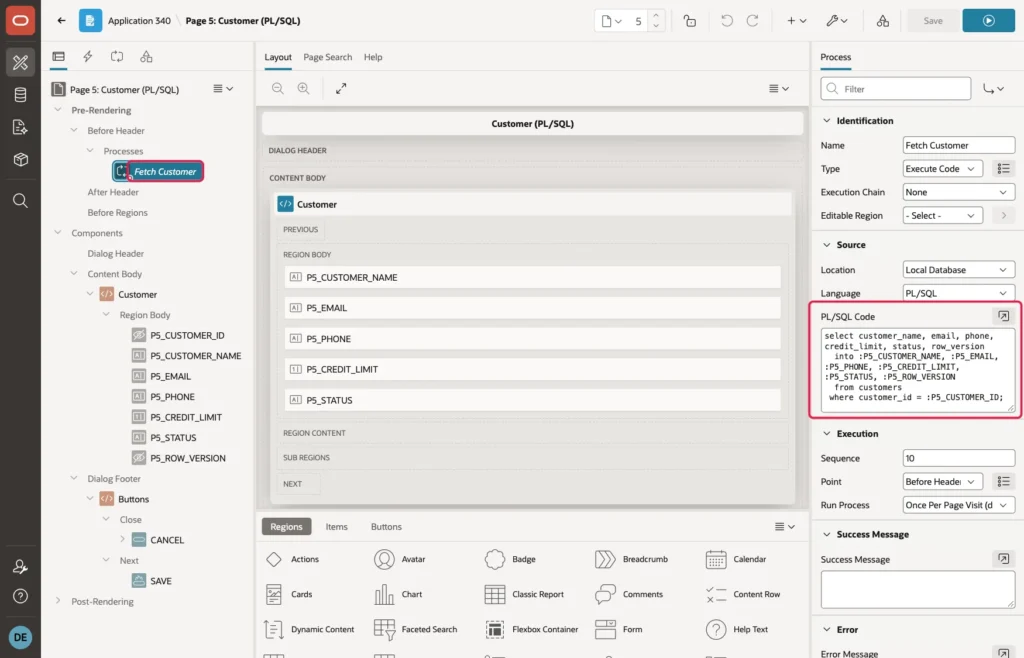Select the Regions gallery tab
This screenshot has width=1024, height=658.
[286, 527]
